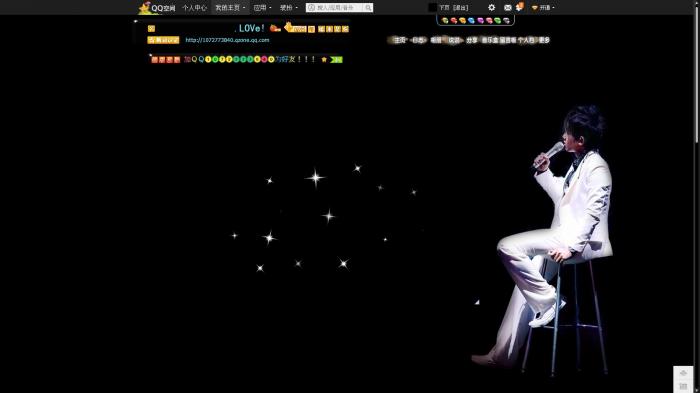
Task: Click the row of four yellow square icons
Action: click(x=333, y=29)
